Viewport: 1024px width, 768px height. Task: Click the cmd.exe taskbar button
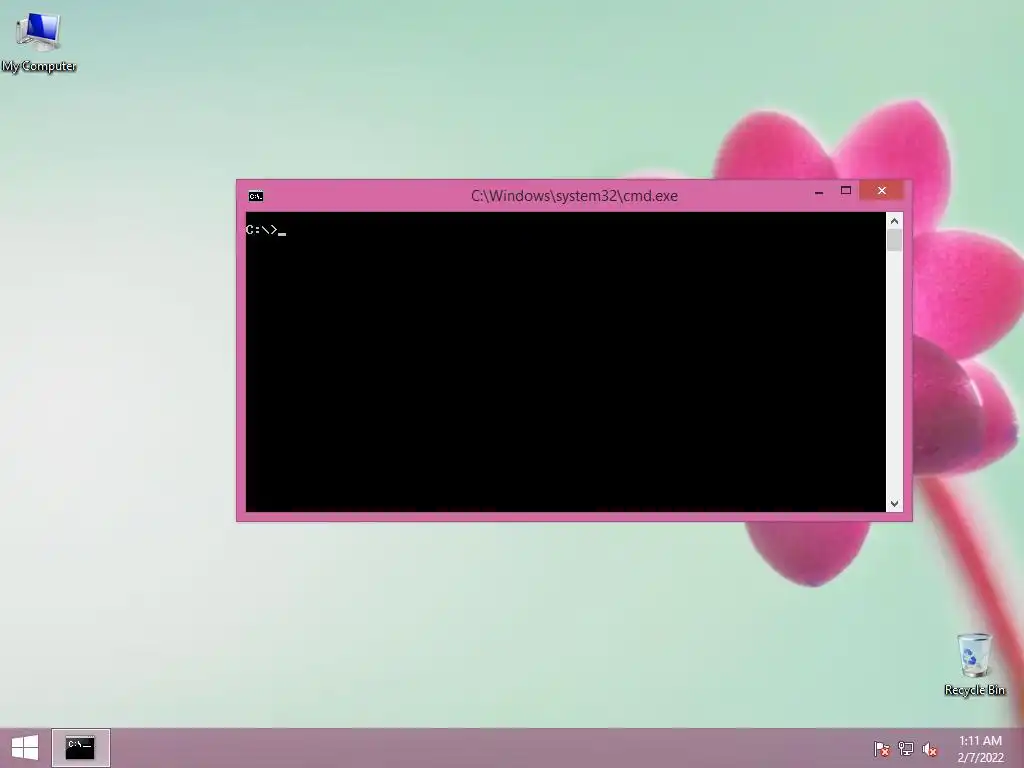click(x=80, y=748)
